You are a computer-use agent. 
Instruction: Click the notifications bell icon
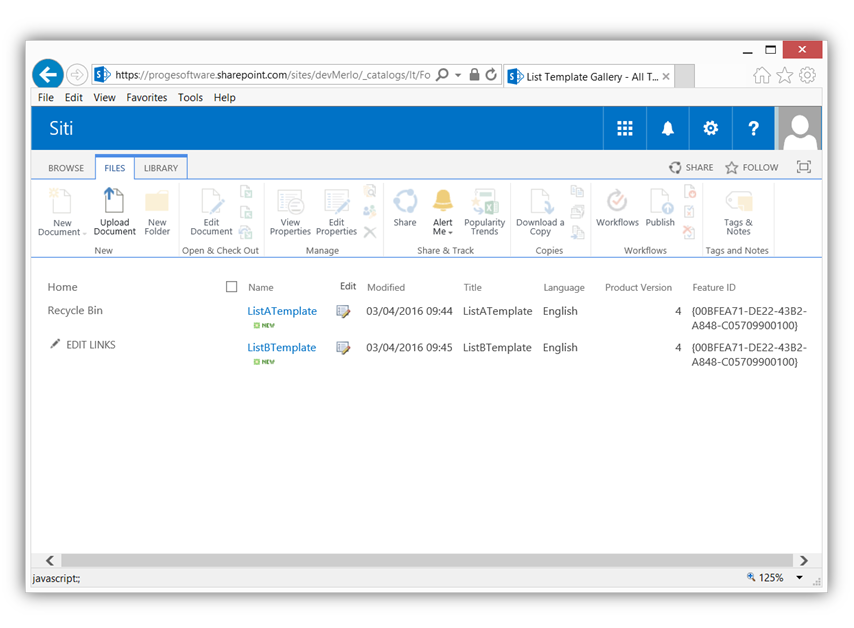667,128
